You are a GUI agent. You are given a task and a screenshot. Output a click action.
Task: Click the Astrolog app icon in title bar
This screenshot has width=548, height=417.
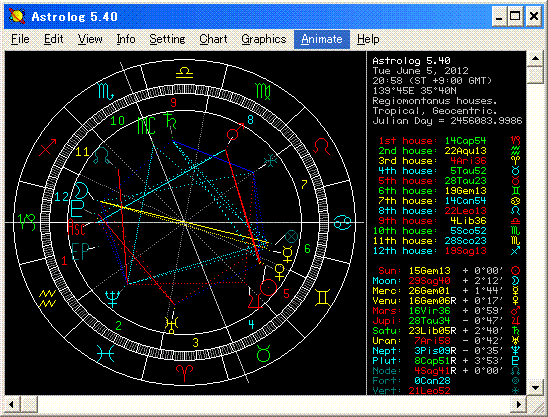(x=17, y=16)
